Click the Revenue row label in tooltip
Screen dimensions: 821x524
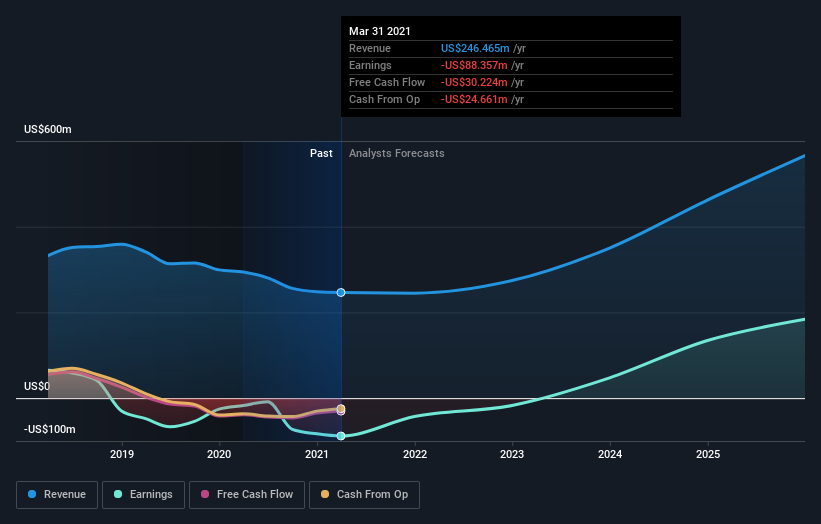(370, 48)
